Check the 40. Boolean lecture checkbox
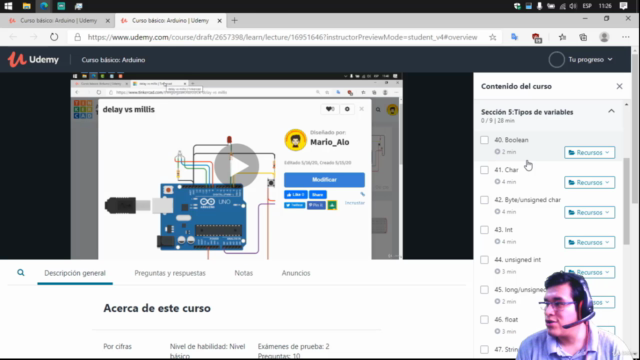Screen dimensions: 640x360 [484, 140]
